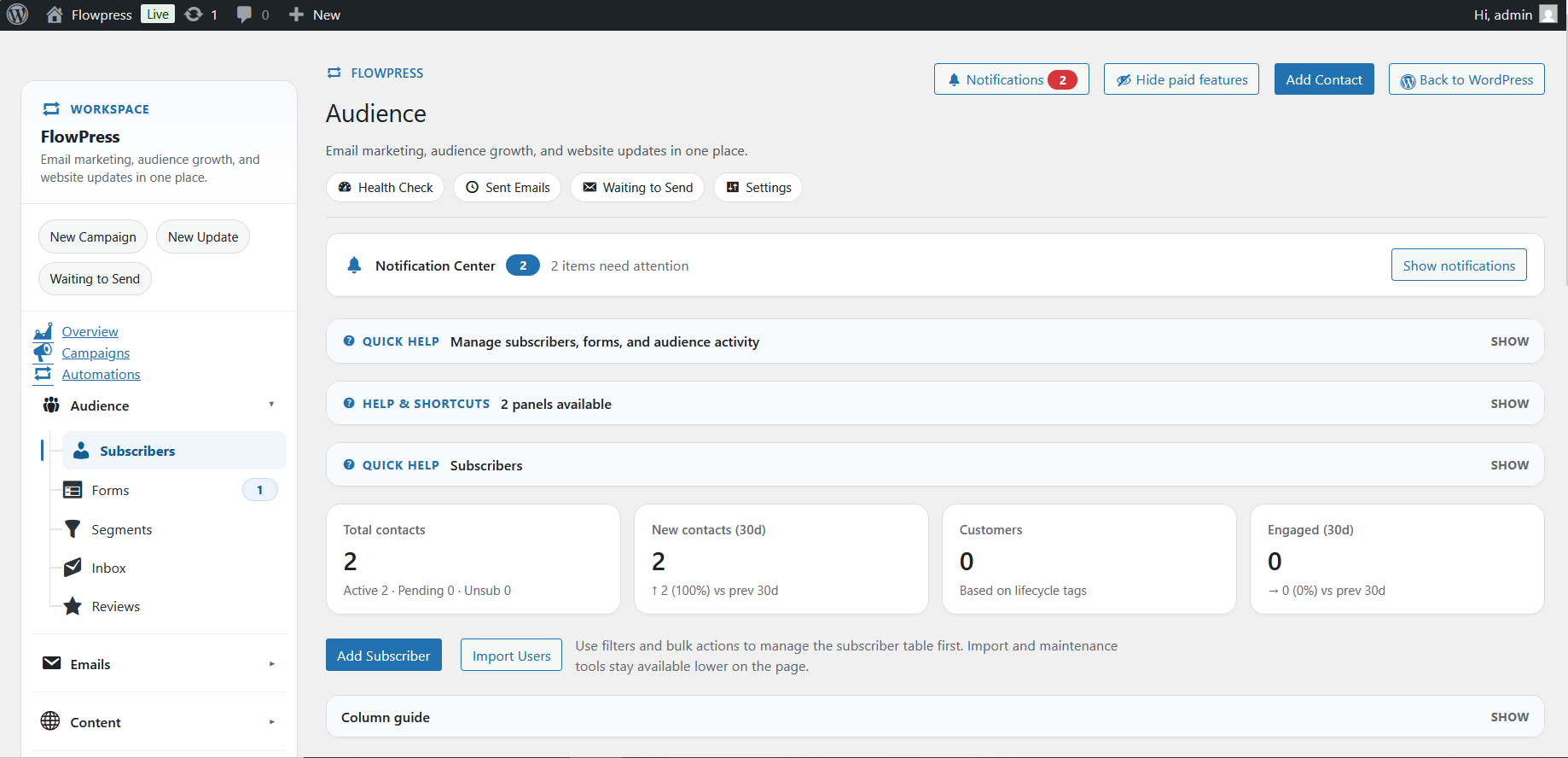Click the New contacts (30d) stat card
Image resolution: width=1568 pixels, height=758 pixels.
pos(781,559)
